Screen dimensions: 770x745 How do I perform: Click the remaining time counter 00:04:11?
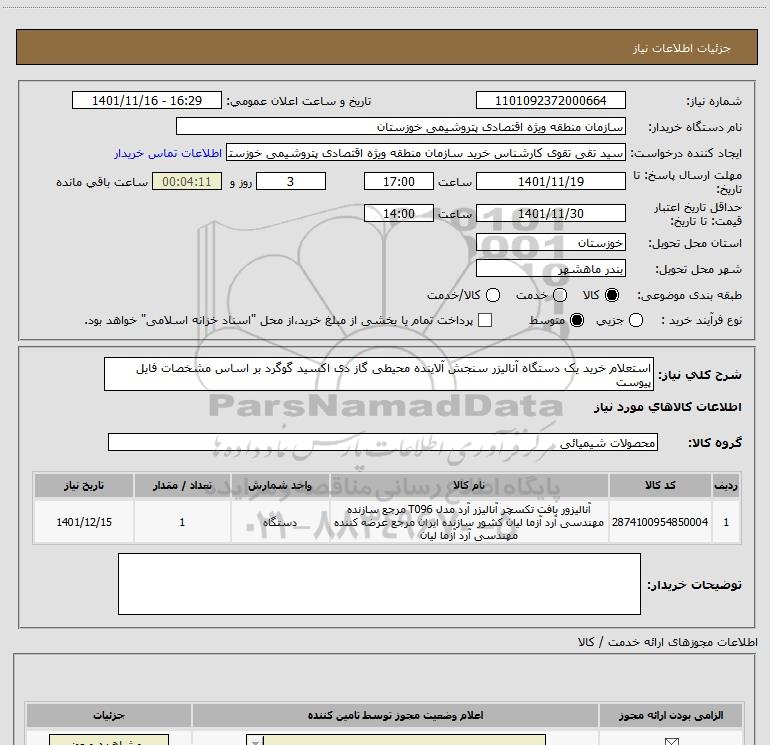click(x=187, y=181)
